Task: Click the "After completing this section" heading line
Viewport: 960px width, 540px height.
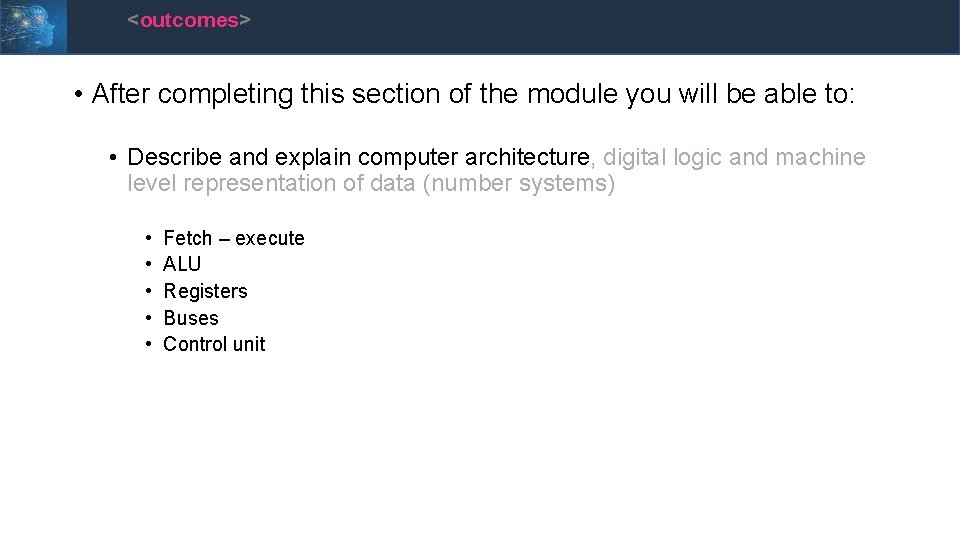Action: (473, 95)
